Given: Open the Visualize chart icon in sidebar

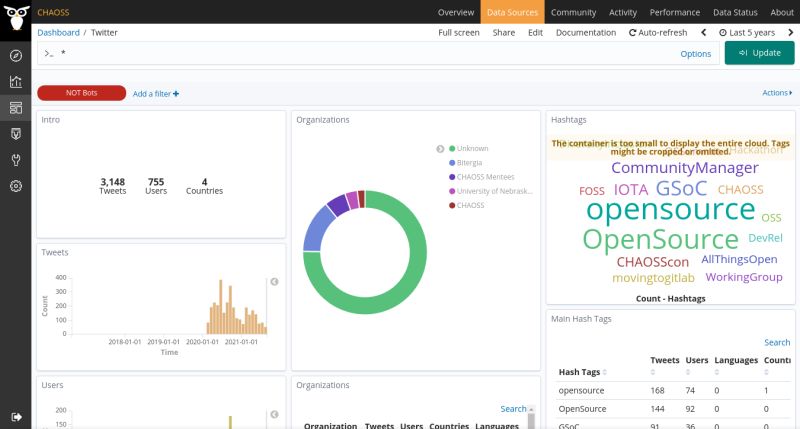Looking at the screenshot, I should (16, 82).
